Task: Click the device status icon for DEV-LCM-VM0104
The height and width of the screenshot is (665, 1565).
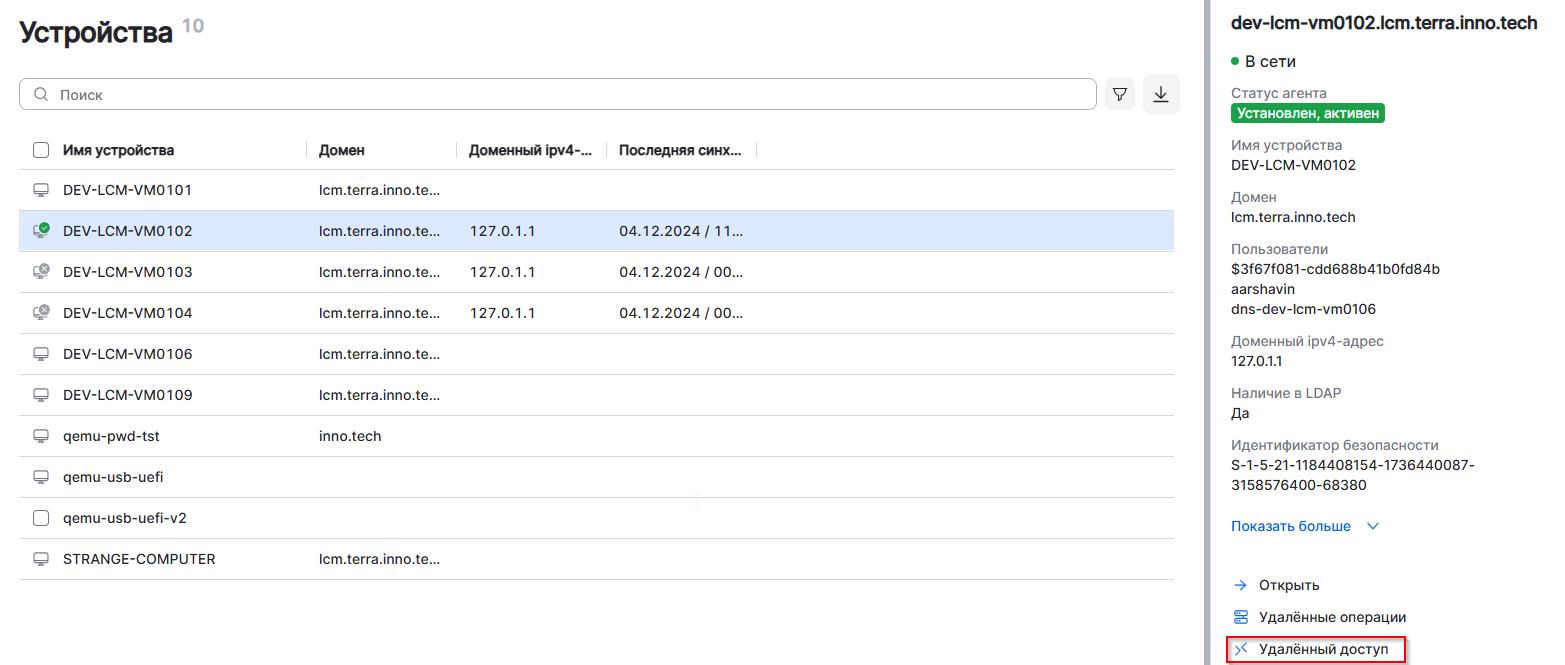Action: (41, 313)
